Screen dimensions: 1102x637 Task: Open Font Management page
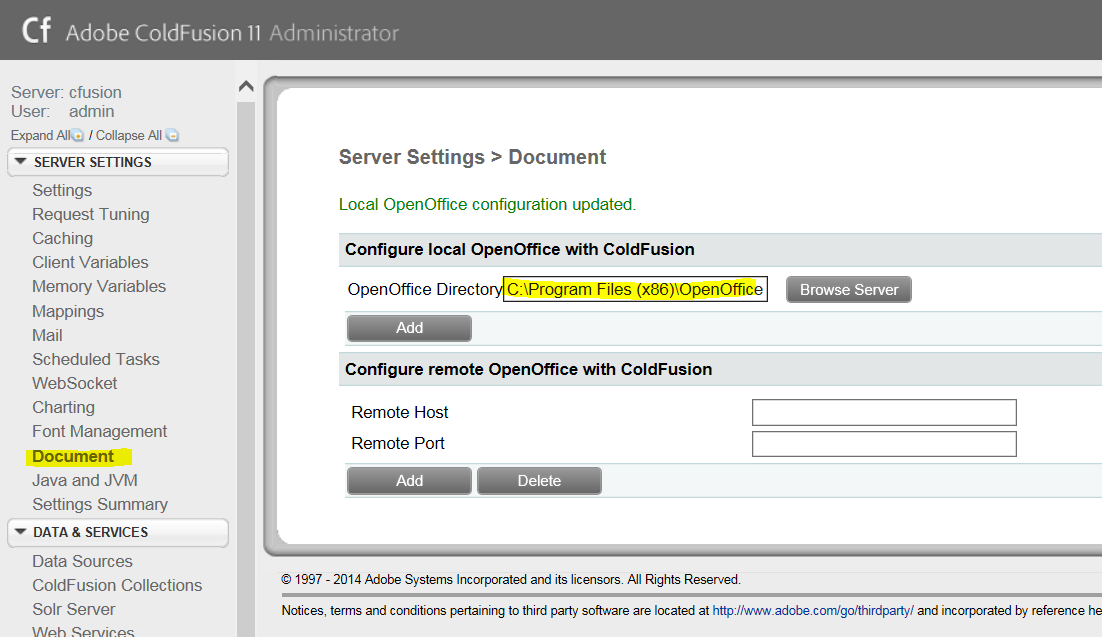click(100, 431)
